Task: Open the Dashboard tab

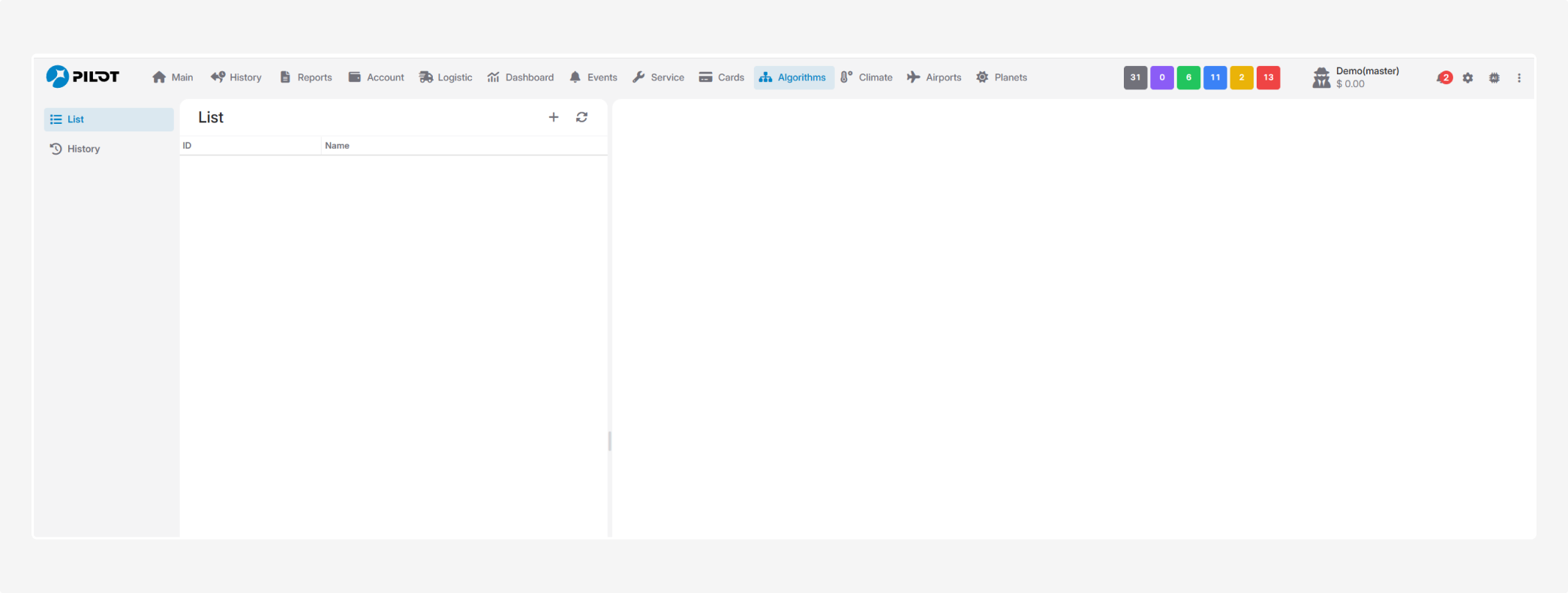Action: click(521, 77)
